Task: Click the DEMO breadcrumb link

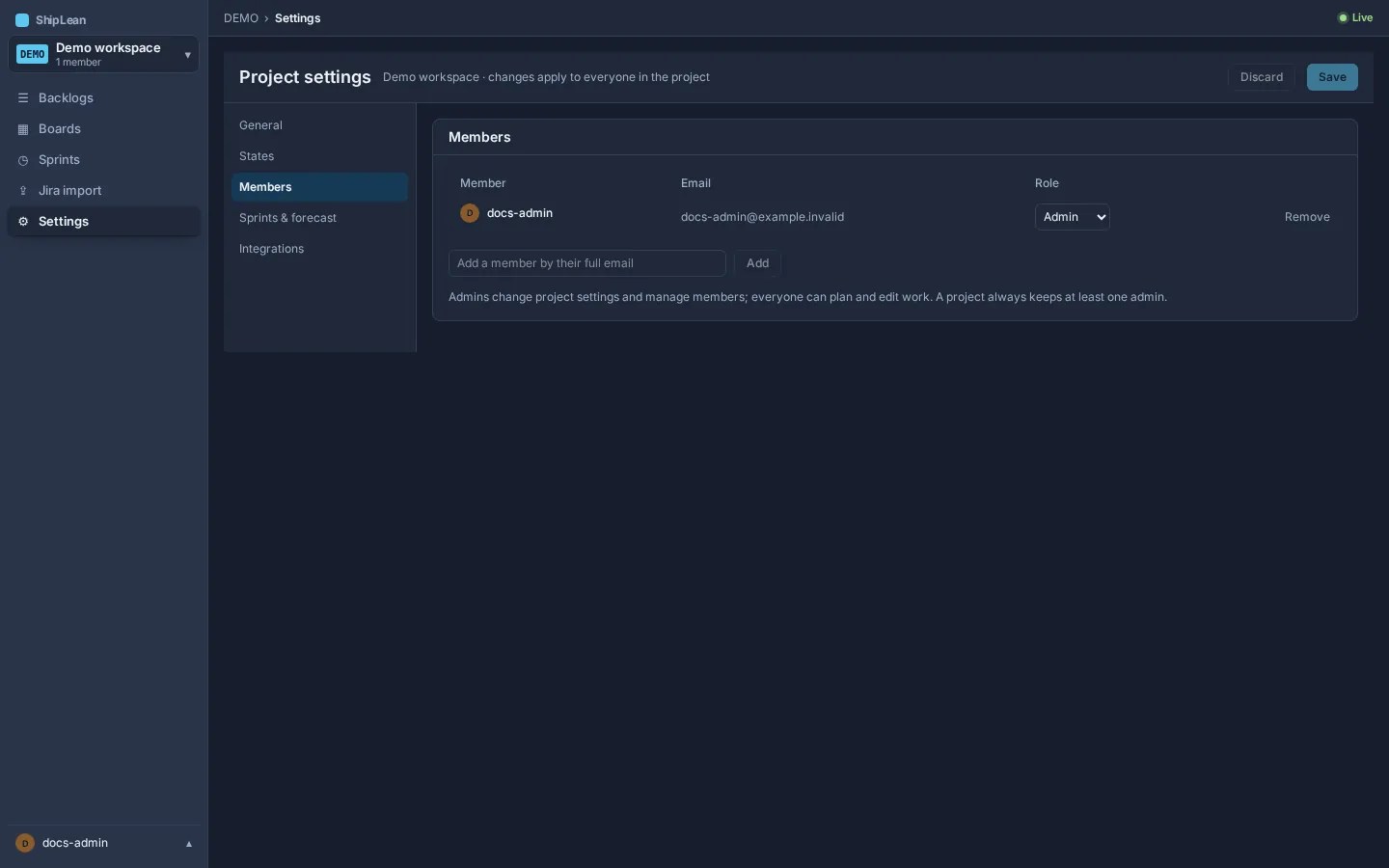Action: click(241, 18)
